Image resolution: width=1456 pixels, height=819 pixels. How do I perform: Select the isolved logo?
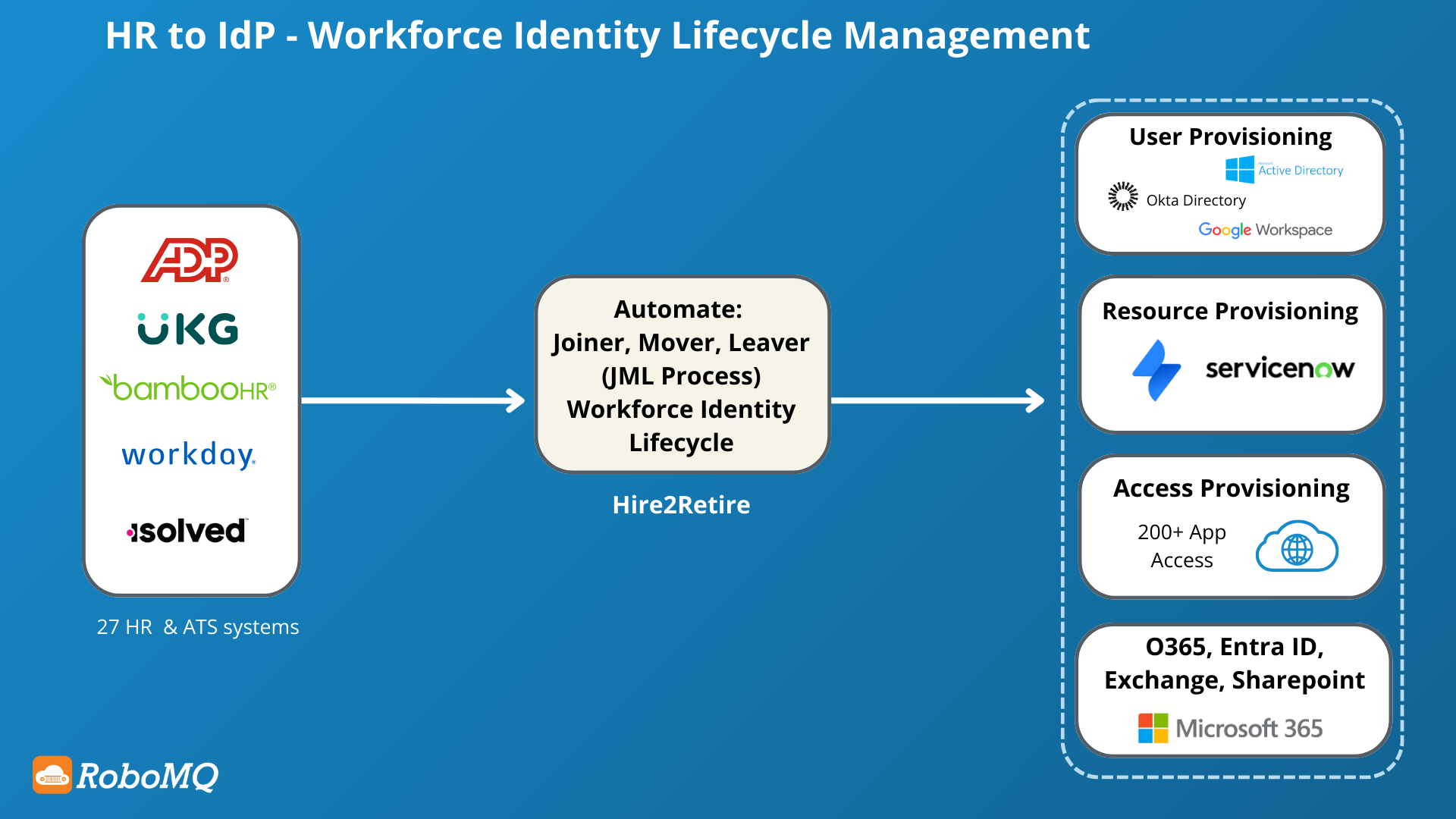(187, 531)
